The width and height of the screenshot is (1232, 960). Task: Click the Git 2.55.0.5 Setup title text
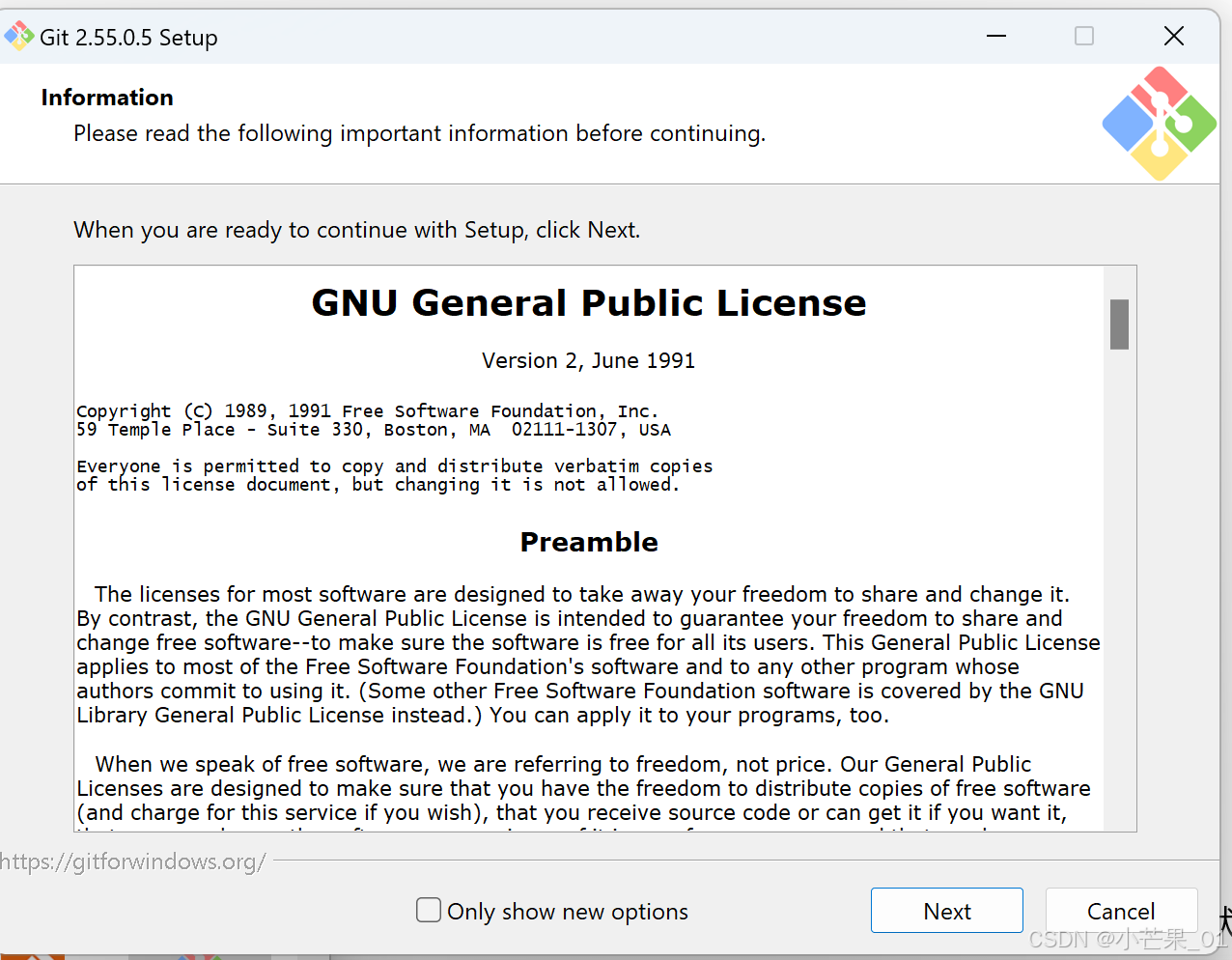pos(128,38)
